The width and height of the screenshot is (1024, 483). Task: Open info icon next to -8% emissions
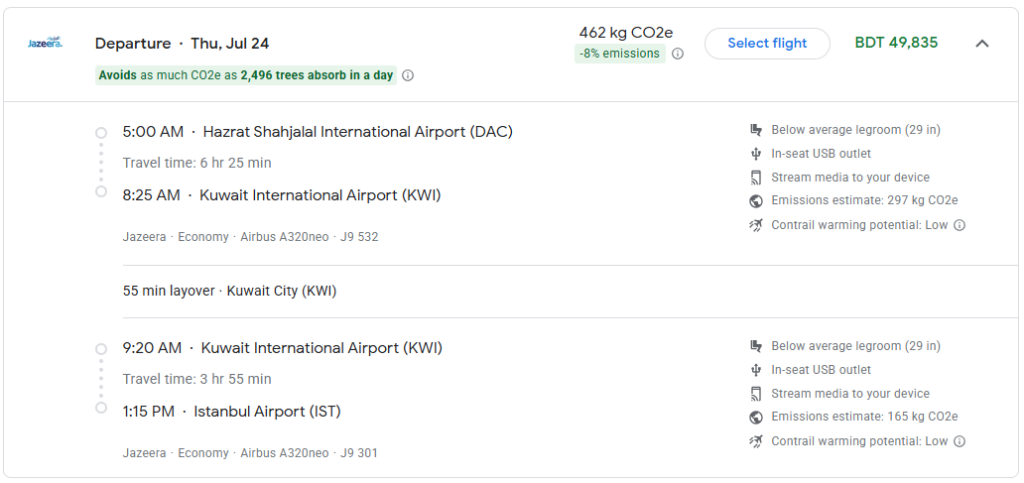[678, 54]
